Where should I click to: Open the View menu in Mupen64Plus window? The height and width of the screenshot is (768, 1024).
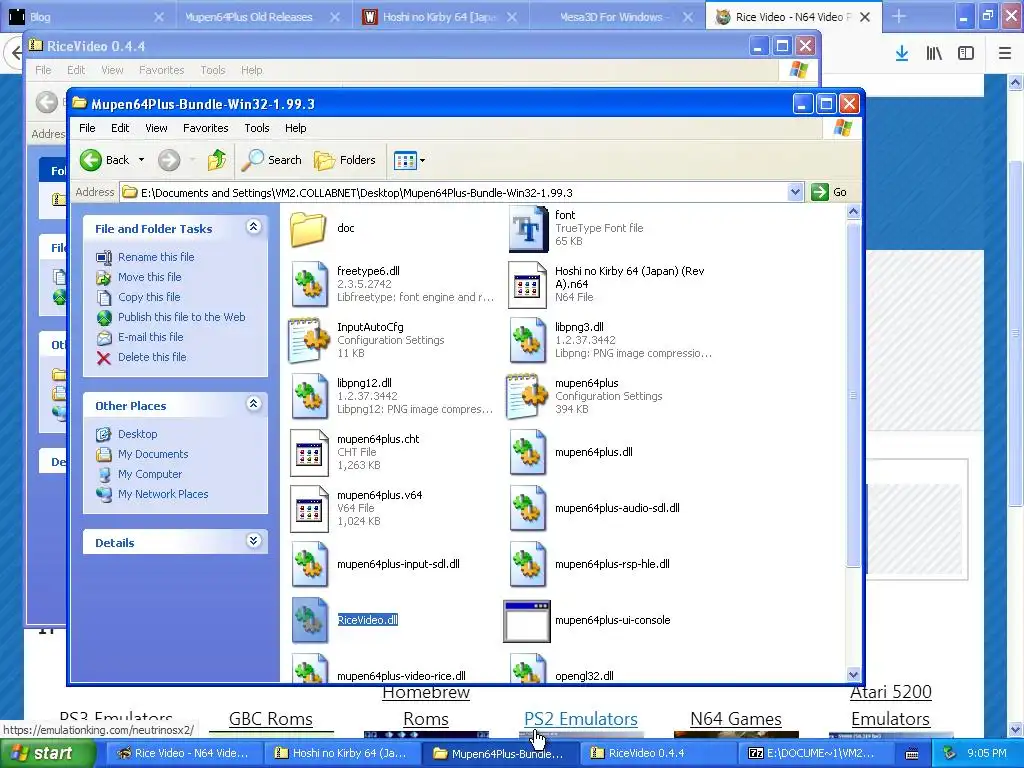(x=156, y=128)
